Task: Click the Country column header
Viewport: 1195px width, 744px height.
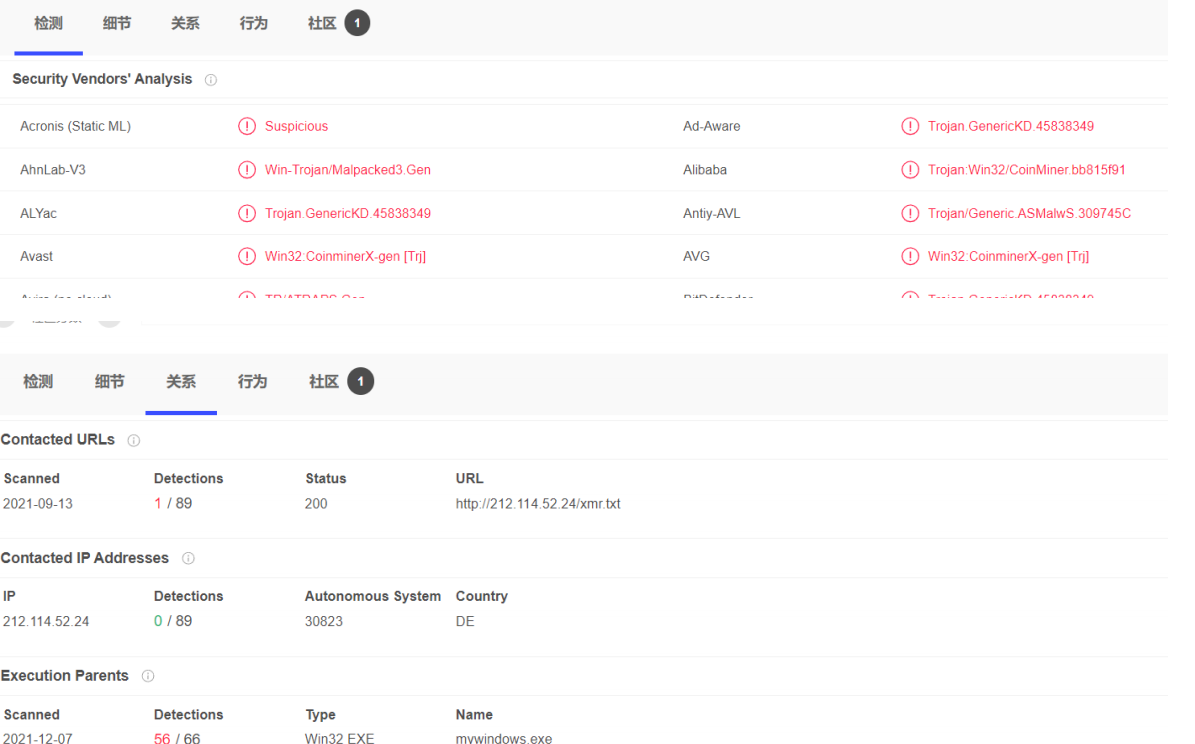Action: coord(482,596)
